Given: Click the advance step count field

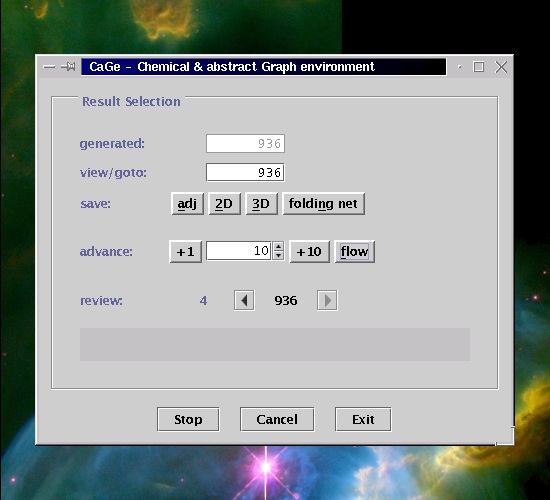Looking at the screenshot, I should (239, 251).
